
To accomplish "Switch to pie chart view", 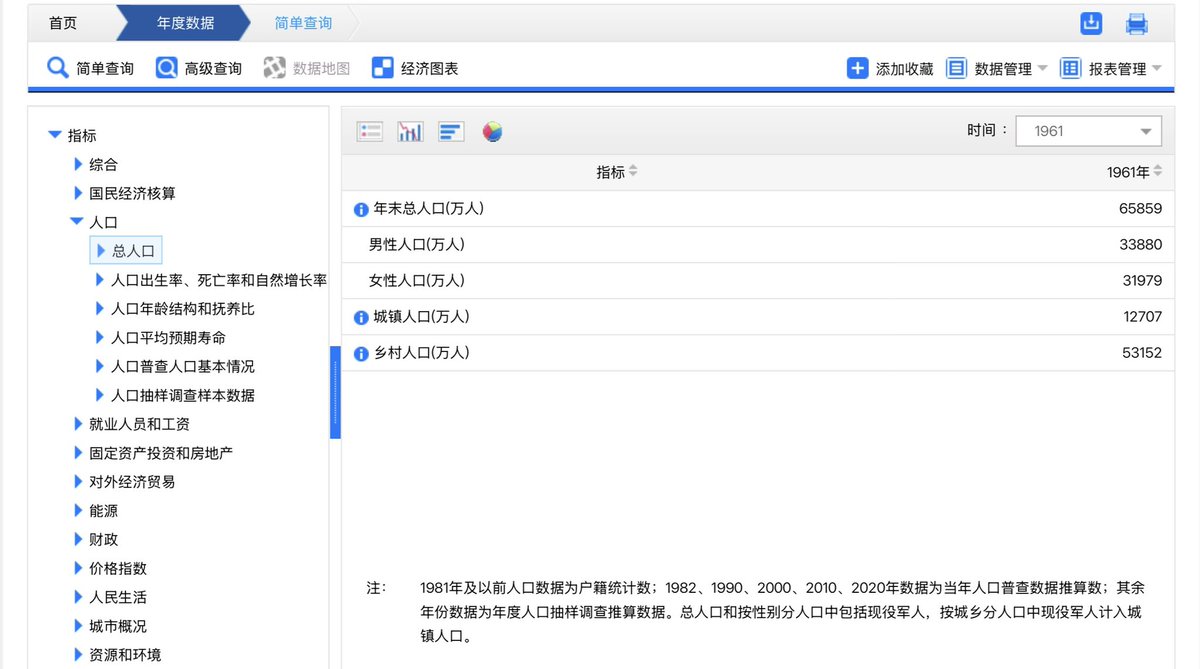I will coord(492,131).
